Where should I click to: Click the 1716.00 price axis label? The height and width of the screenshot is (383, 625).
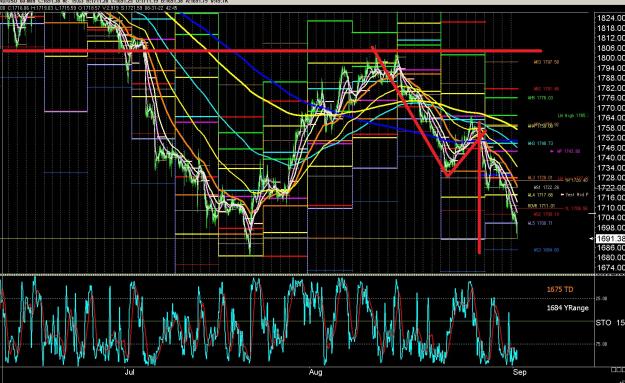coord(611,198)
